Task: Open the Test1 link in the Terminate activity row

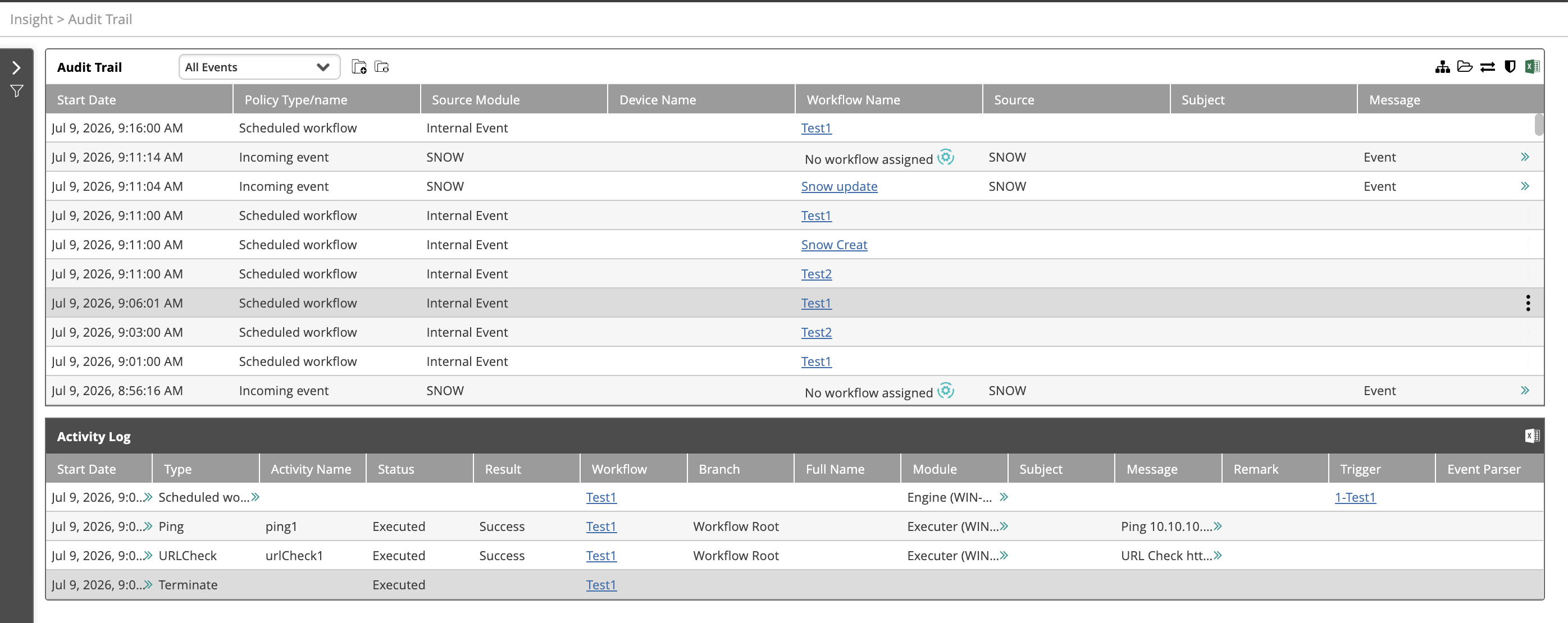Action: pyautogui.click(x=601, y=585)
